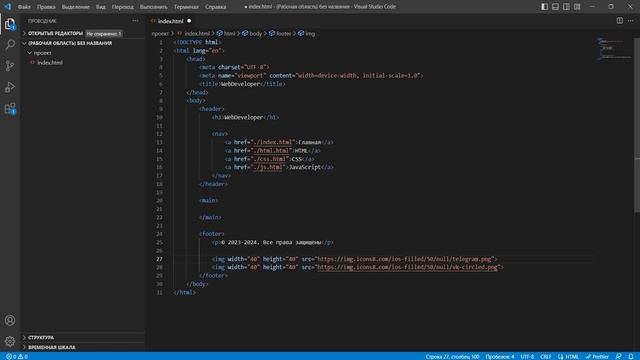Split the editor to the right
This screenshot has width=640, height=360.
[620, 20]
